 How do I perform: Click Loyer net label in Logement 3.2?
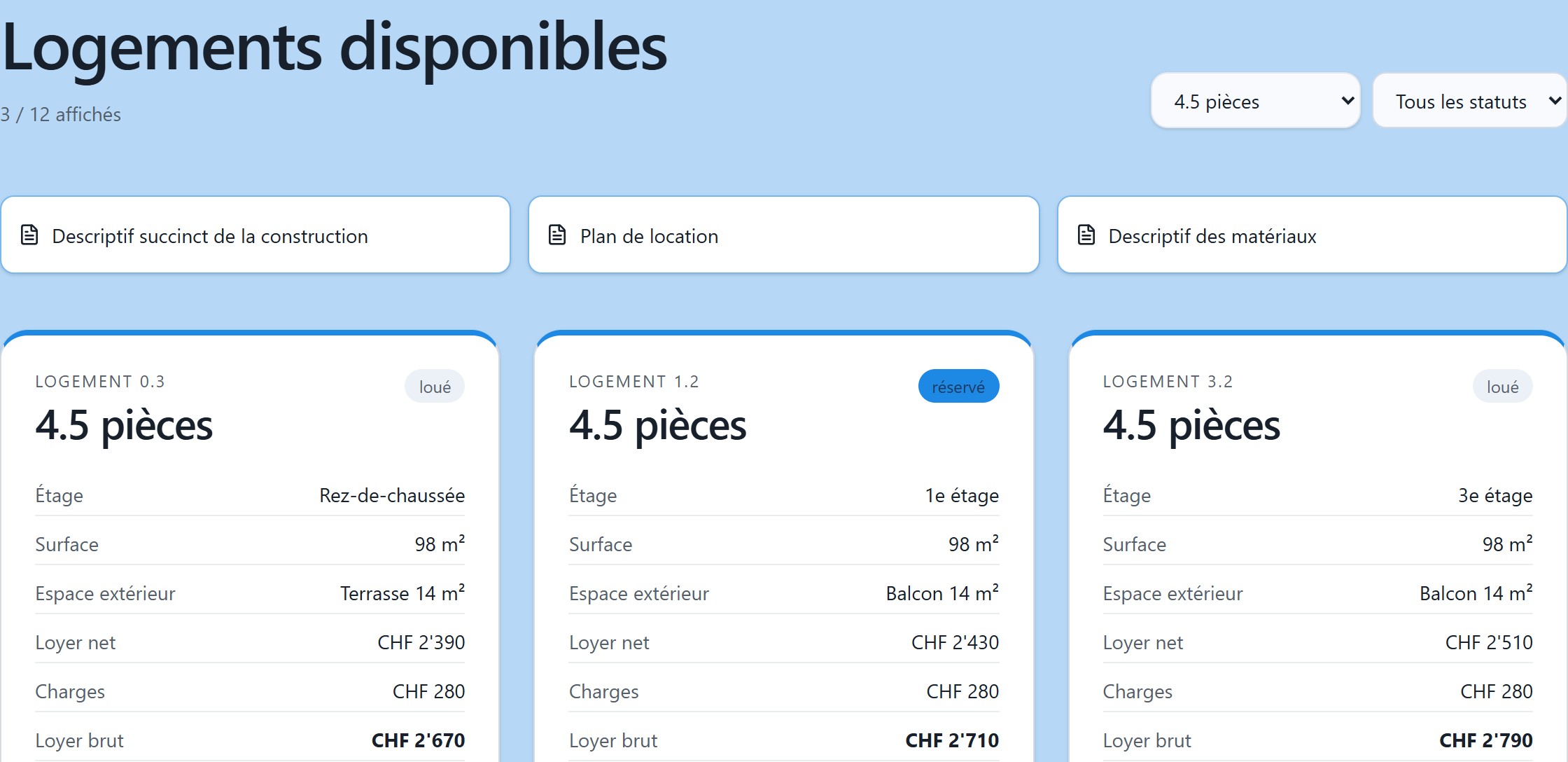1143,643
